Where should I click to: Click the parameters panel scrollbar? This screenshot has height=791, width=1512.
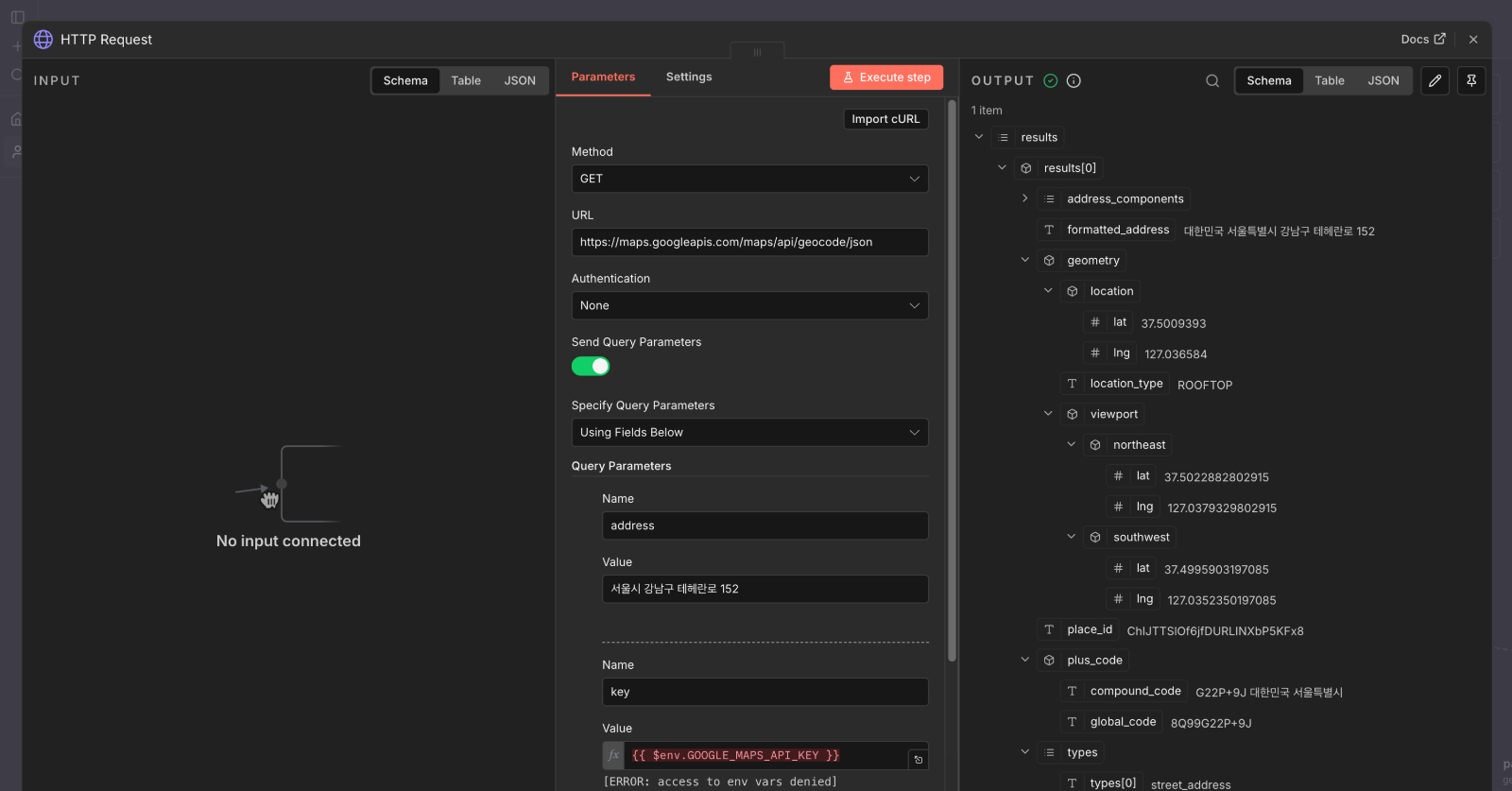pyautogui.click(x=952, y=380)
